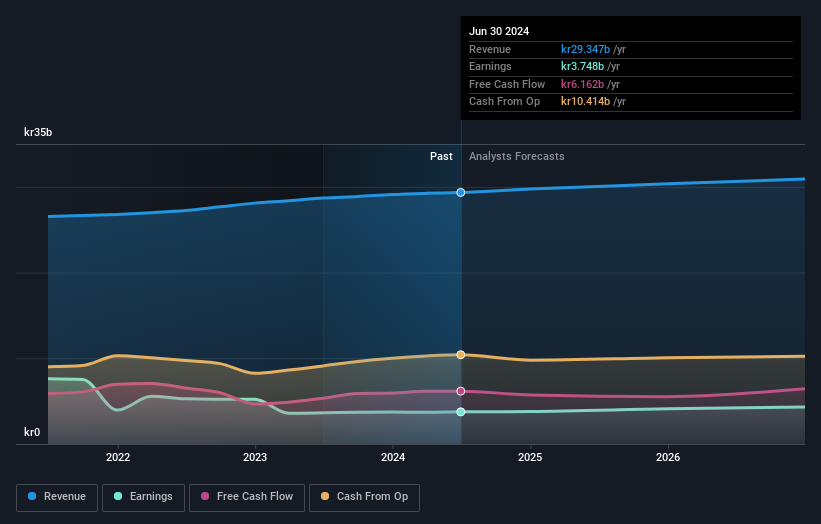821x524 pixels.
Task: Select the Cash From Op data point marker
Action: (x=461, y=355)
